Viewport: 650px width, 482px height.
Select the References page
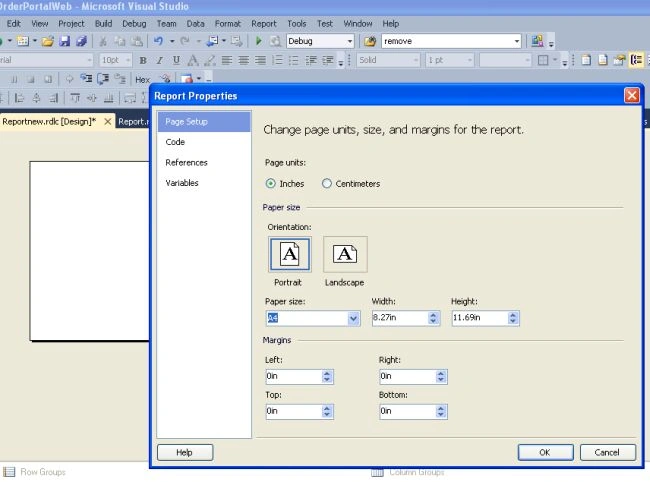204,162
